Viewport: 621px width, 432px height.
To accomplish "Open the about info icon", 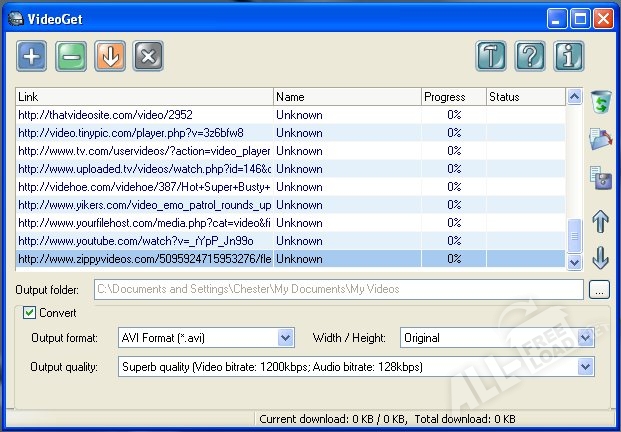I will [570, 56].
